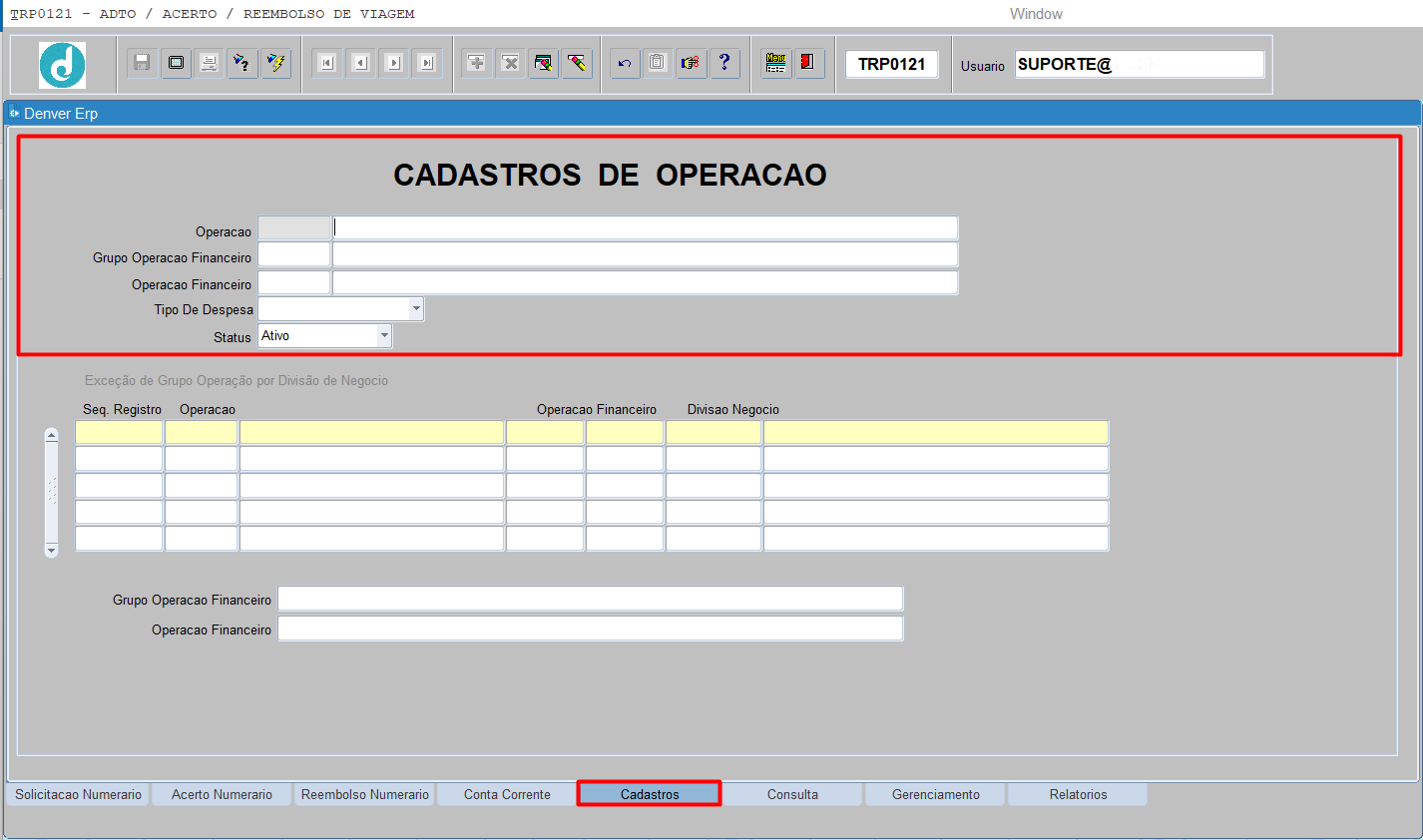Open the Window menu
The image size is (1423, 840).
1035,14
